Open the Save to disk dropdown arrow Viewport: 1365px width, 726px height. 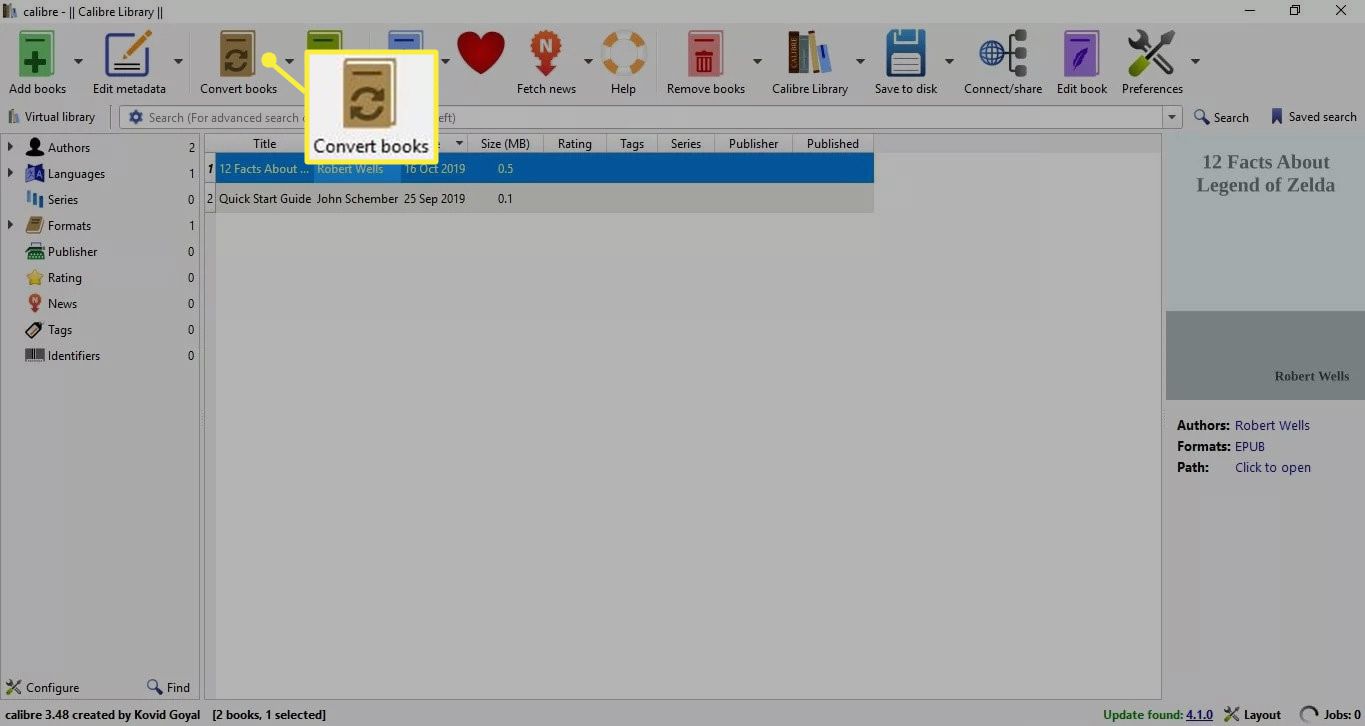click(x=949, y=61)
